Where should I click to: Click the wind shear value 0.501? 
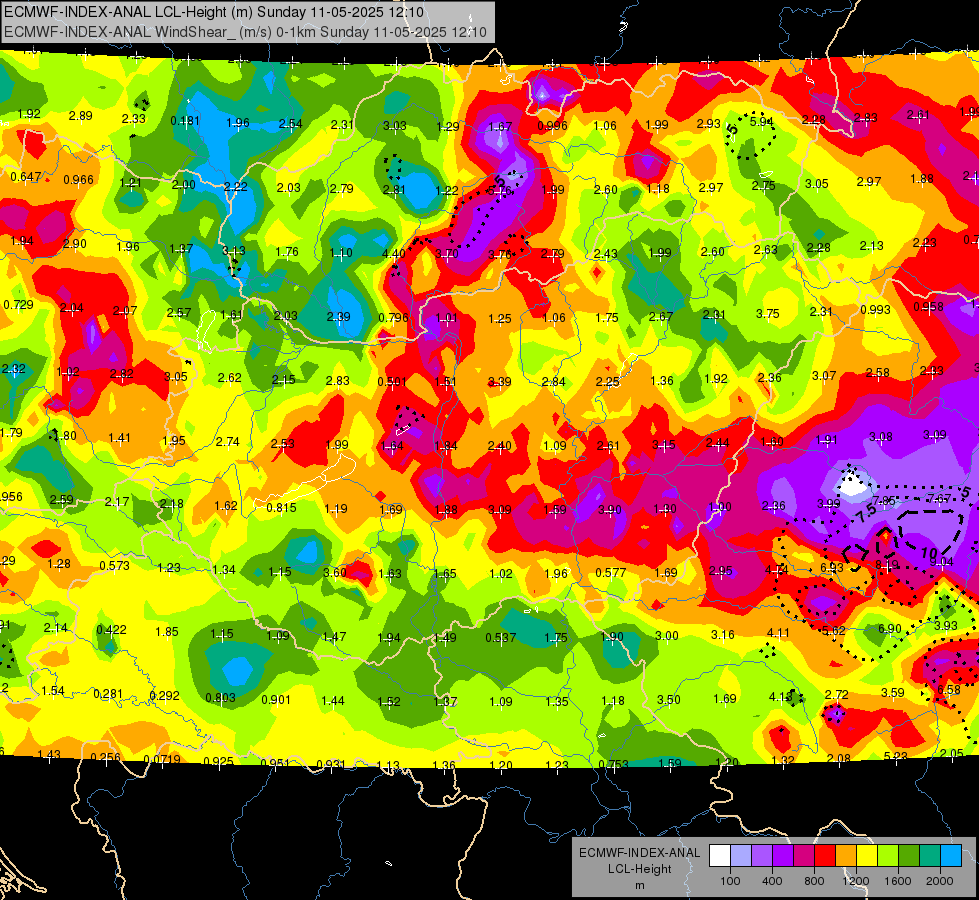(x=392, y=382)
